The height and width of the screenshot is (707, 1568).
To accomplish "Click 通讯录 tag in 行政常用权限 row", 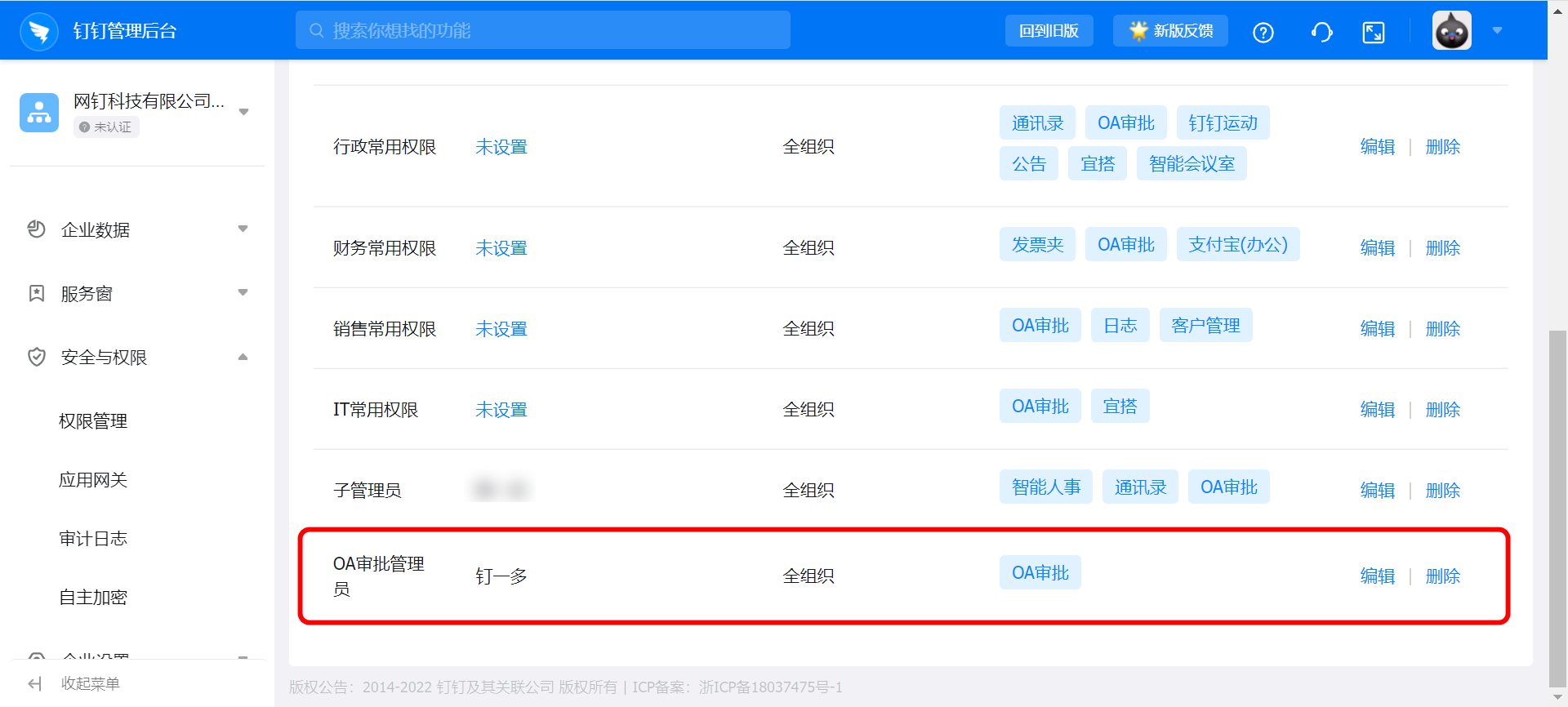I will 1038,123.
